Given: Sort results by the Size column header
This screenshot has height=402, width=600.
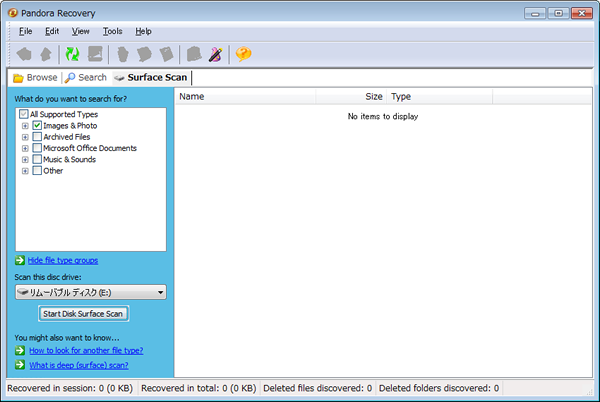Looking at the screenshot, I should 351,96.
